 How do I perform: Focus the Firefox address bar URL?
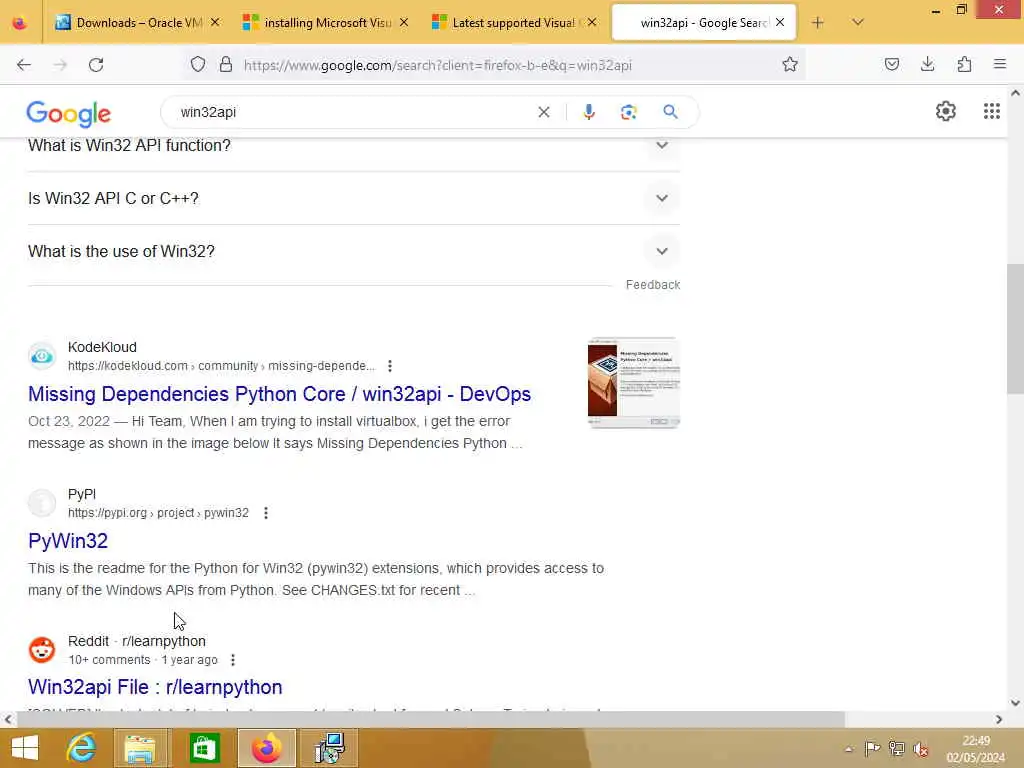438,65
